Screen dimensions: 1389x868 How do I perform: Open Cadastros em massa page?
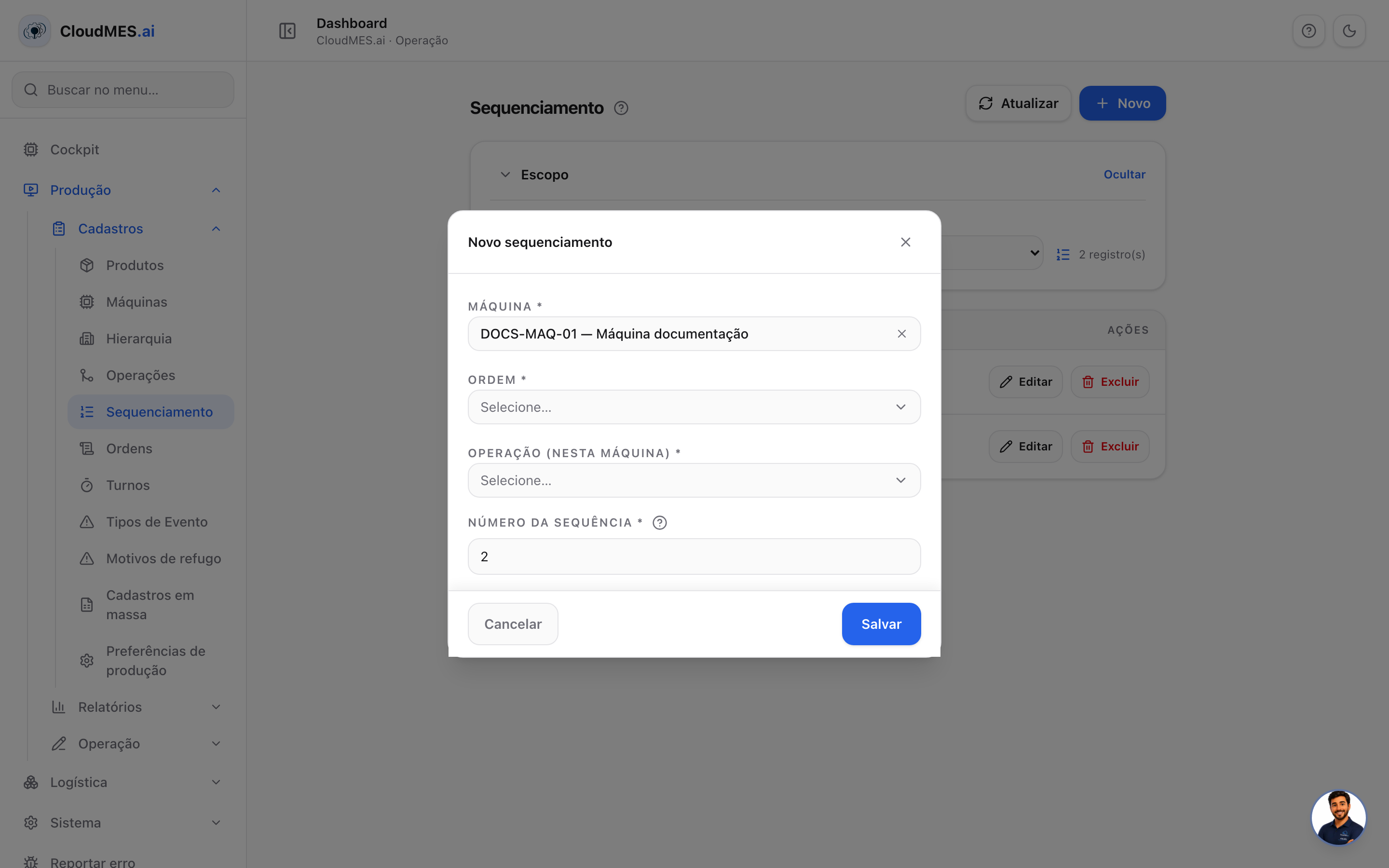tap(151, 605)
